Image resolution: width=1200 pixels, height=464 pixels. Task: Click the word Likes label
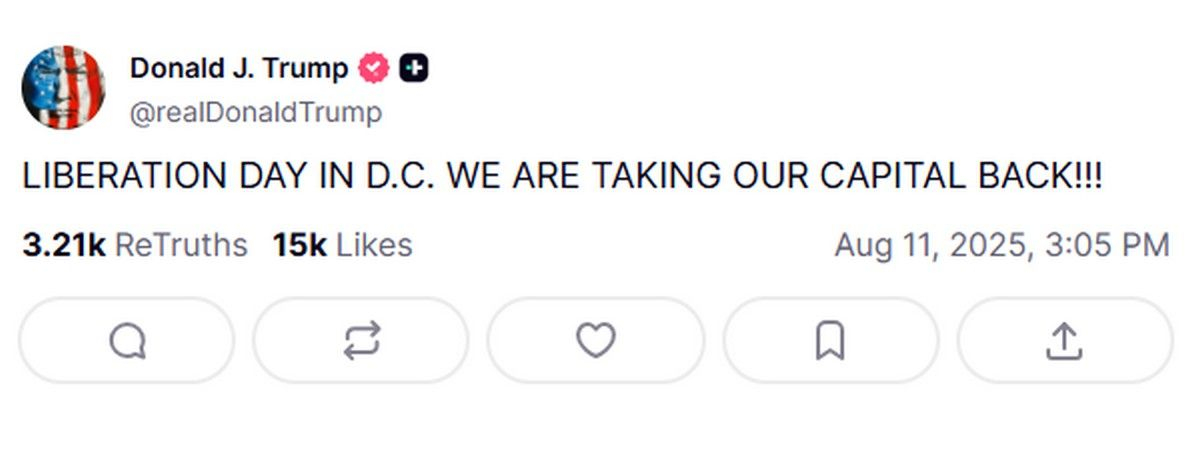(x=374, y=245)
